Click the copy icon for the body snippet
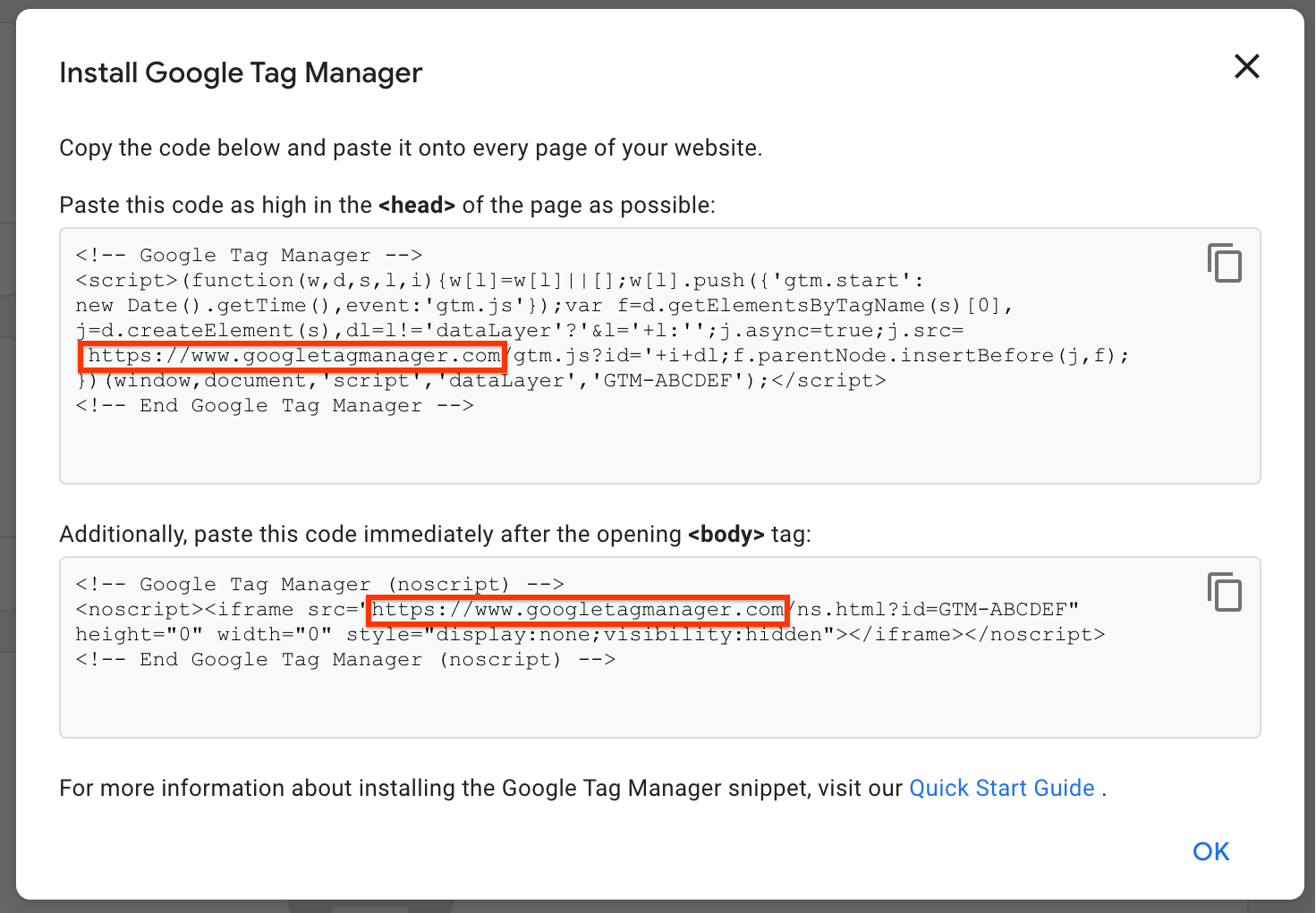 1225,592
